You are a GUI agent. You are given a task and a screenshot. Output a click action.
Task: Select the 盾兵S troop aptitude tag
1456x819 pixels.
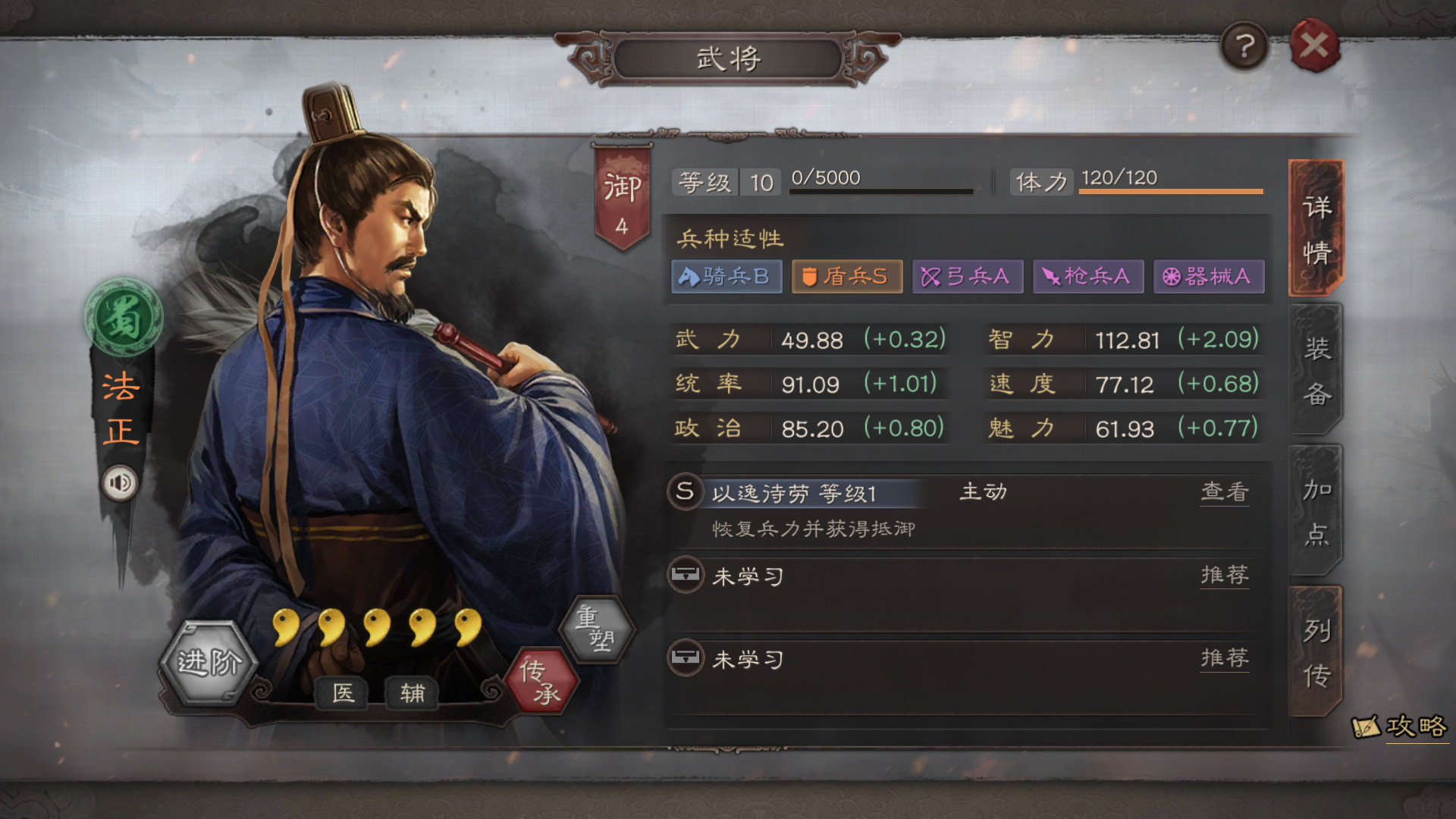(x=847, y=276)
